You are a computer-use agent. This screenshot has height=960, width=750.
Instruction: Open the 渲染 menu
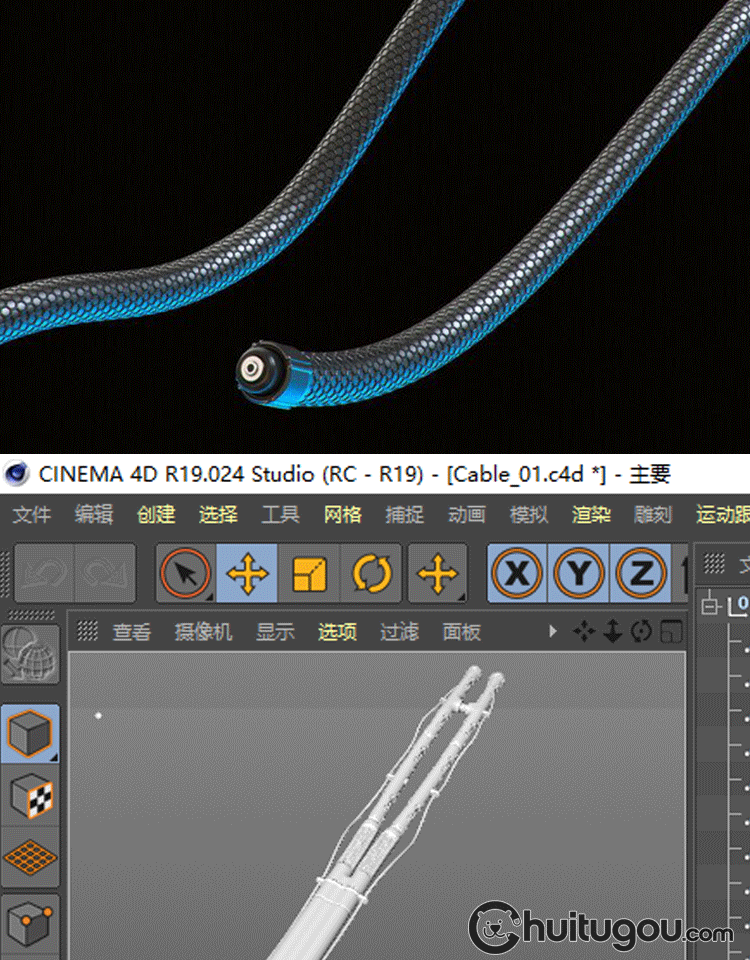click(591, 515)
